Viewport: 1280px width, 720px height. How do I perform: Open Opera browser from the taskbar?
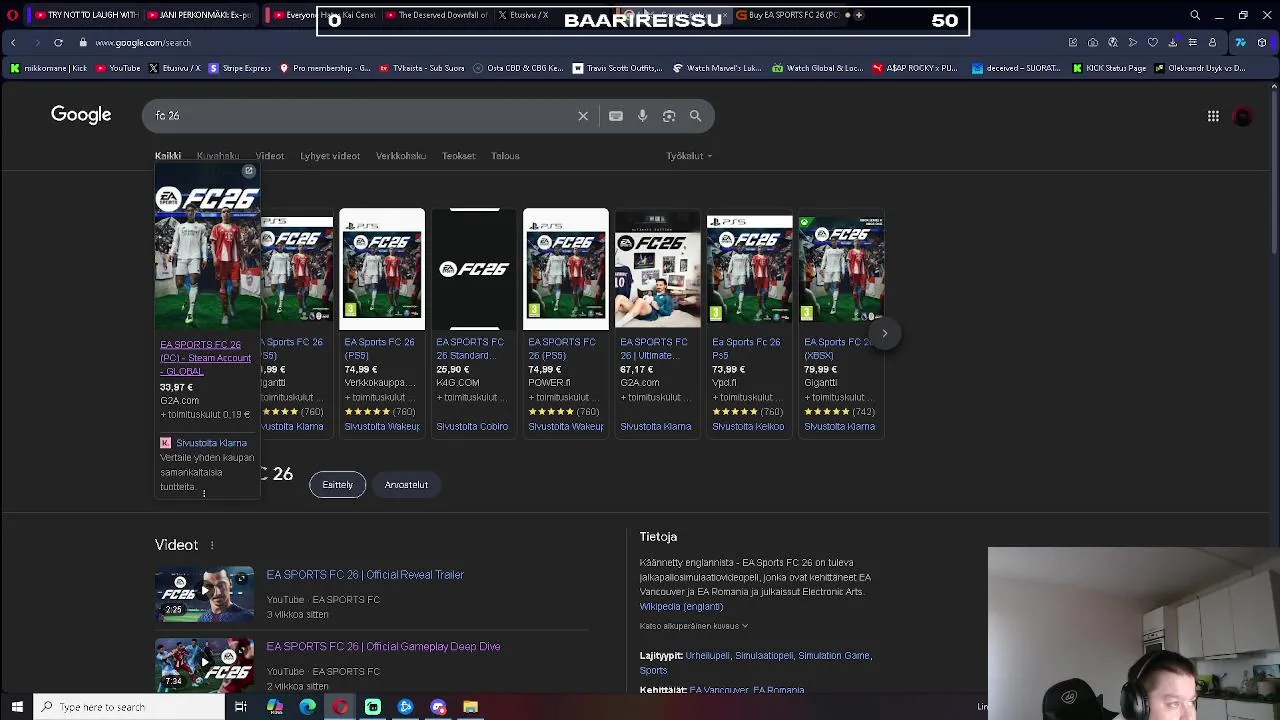(x=340, y=707)
